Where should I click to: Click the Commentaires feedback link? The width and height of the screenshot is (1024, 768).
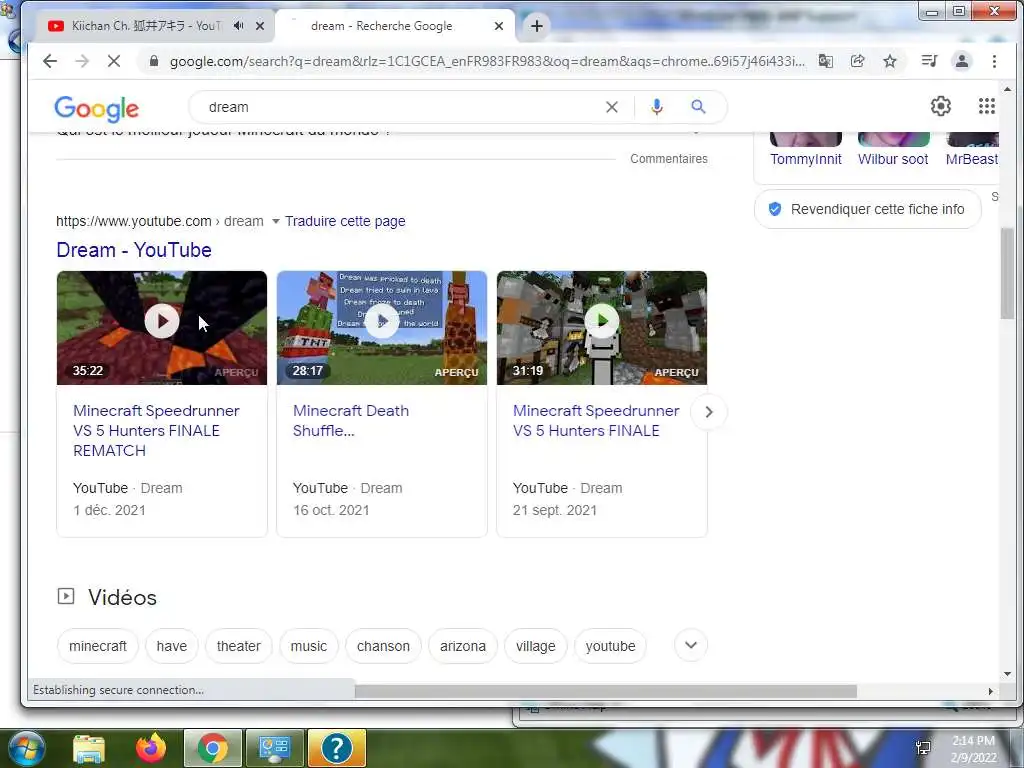[x=669, y=159]
